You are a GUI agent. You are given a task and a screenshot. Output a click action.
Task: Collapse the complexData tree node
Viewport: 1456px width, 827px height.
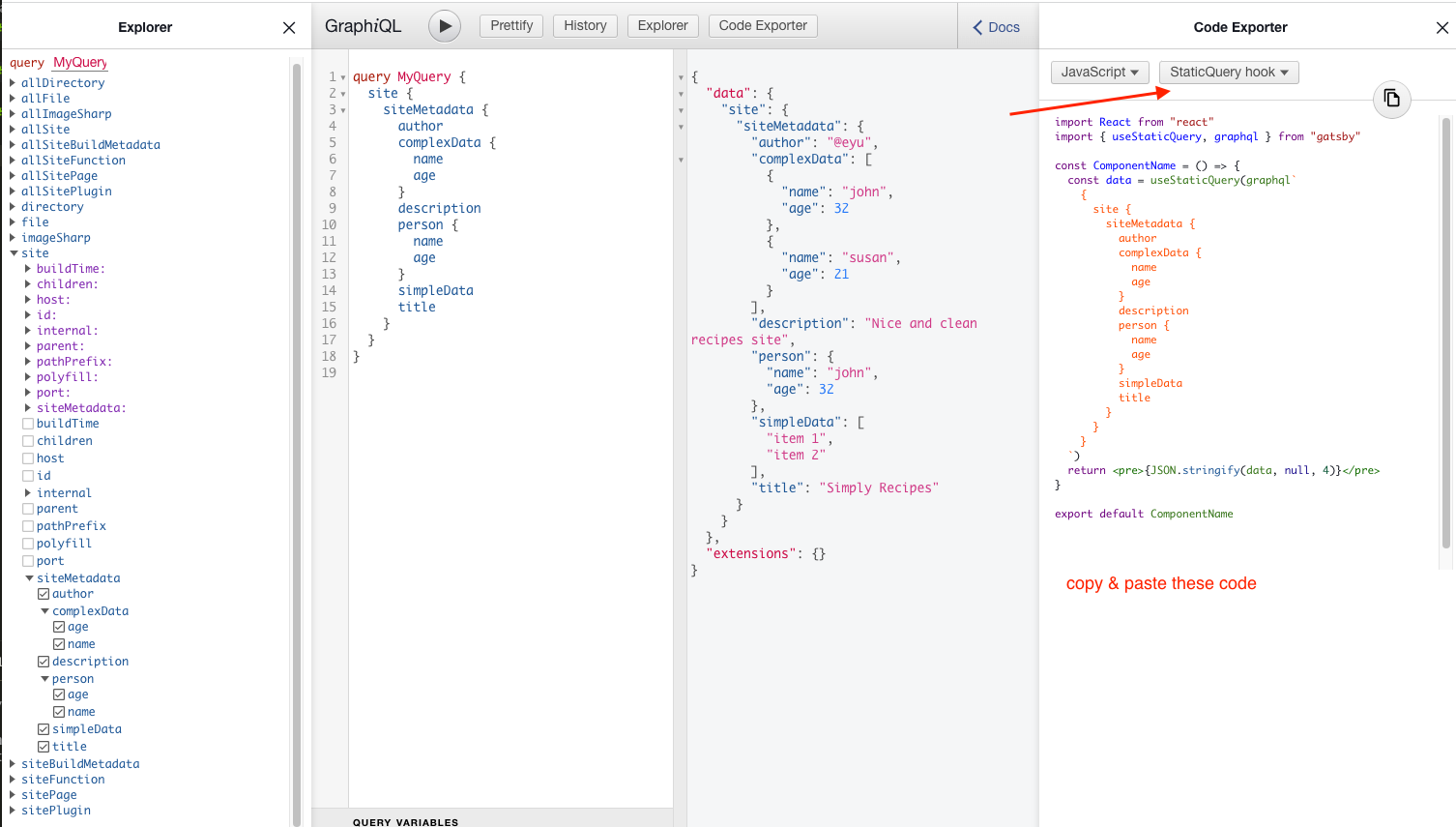click(x=44, y=611)
